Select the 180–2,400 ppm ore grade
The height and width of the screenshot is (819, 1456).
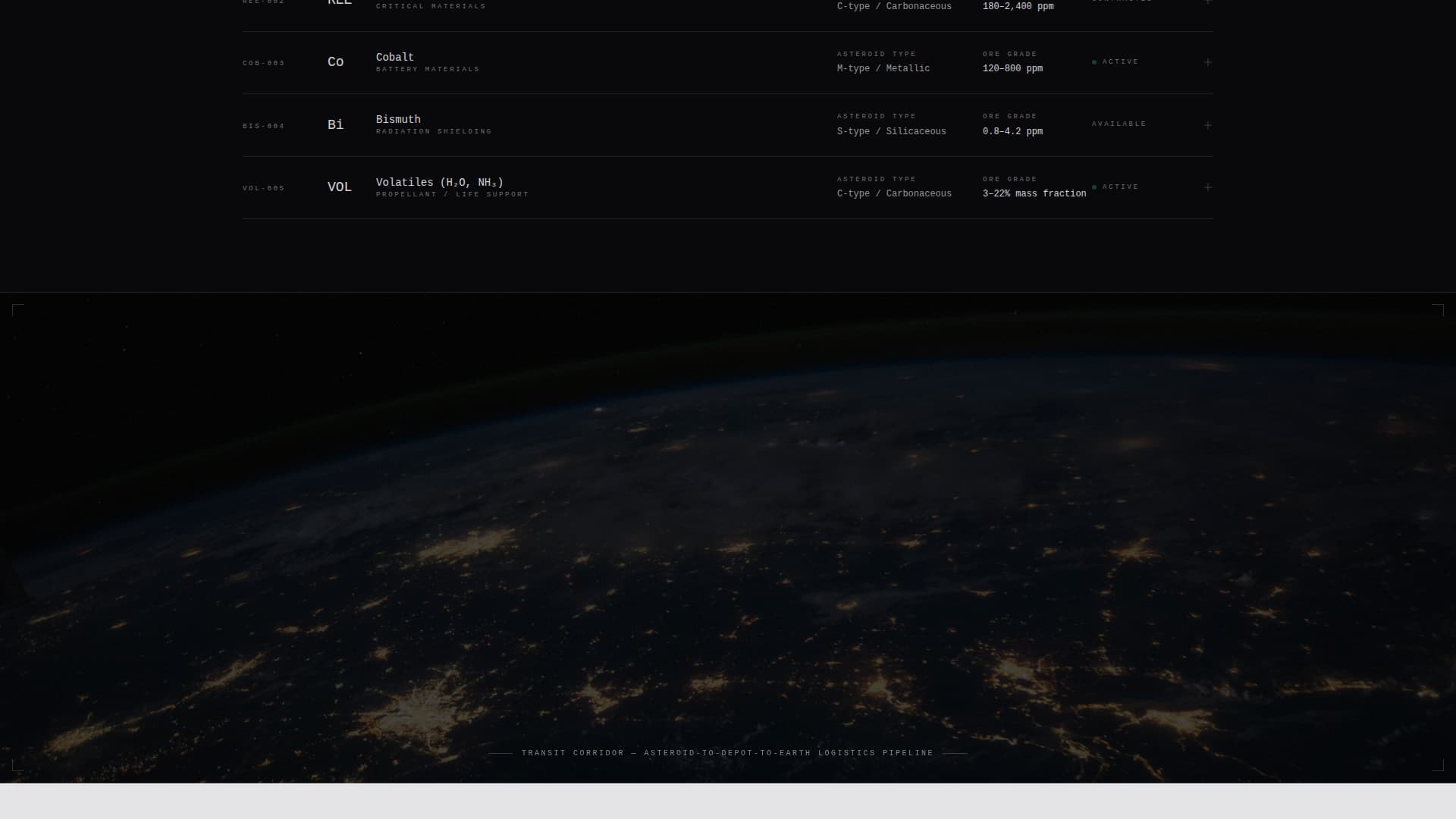tap(1018, 6)
